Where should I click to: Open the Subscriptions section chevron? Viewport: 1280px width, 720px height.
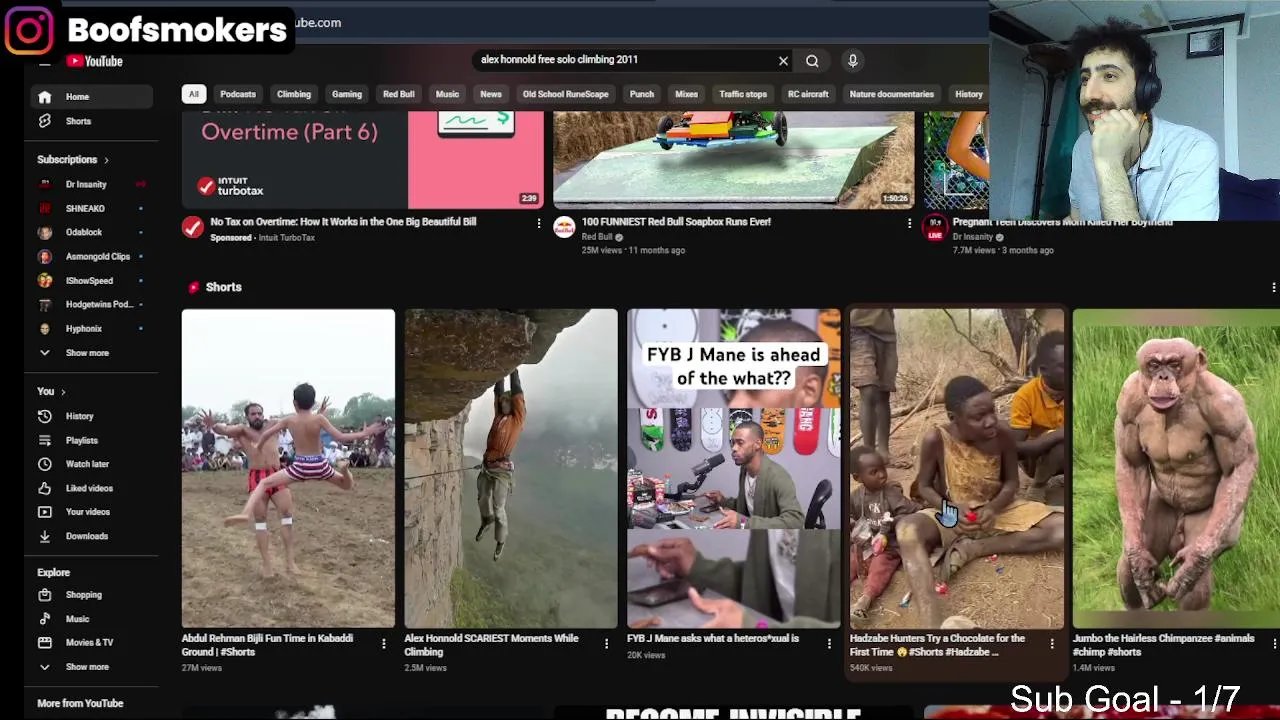106,160
